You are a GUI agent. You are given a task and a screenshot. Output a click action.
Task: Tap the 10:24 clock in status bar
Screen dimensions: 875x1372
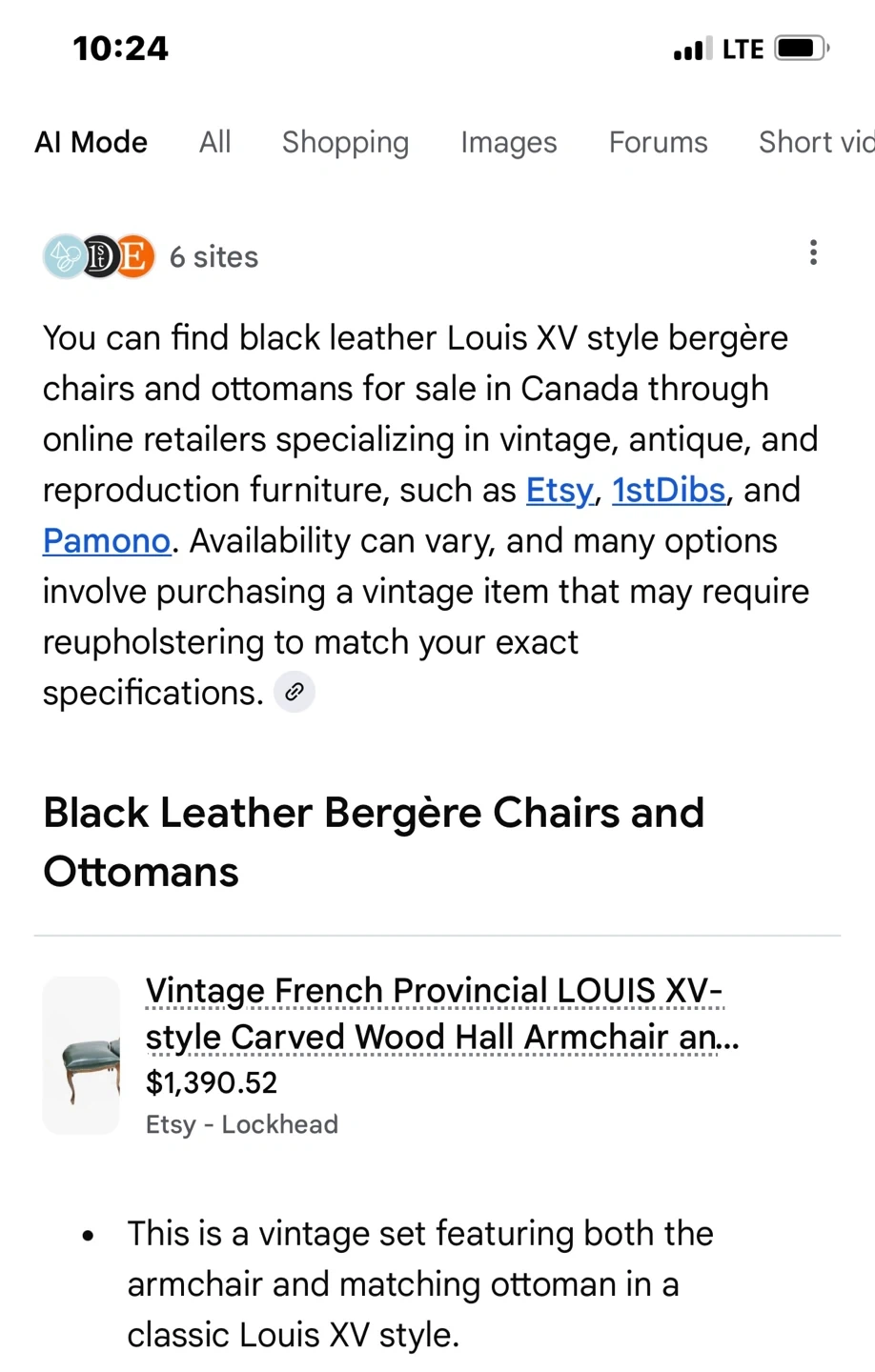click(x=120, y=49)
